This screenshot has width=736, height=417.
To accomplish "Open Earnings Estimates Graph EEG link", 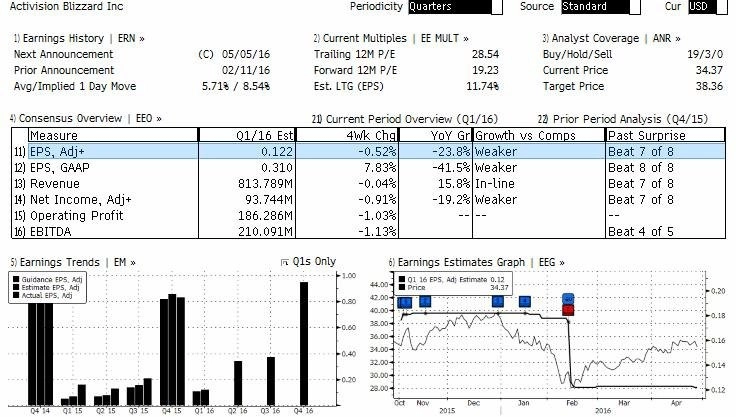I will 476,263.
